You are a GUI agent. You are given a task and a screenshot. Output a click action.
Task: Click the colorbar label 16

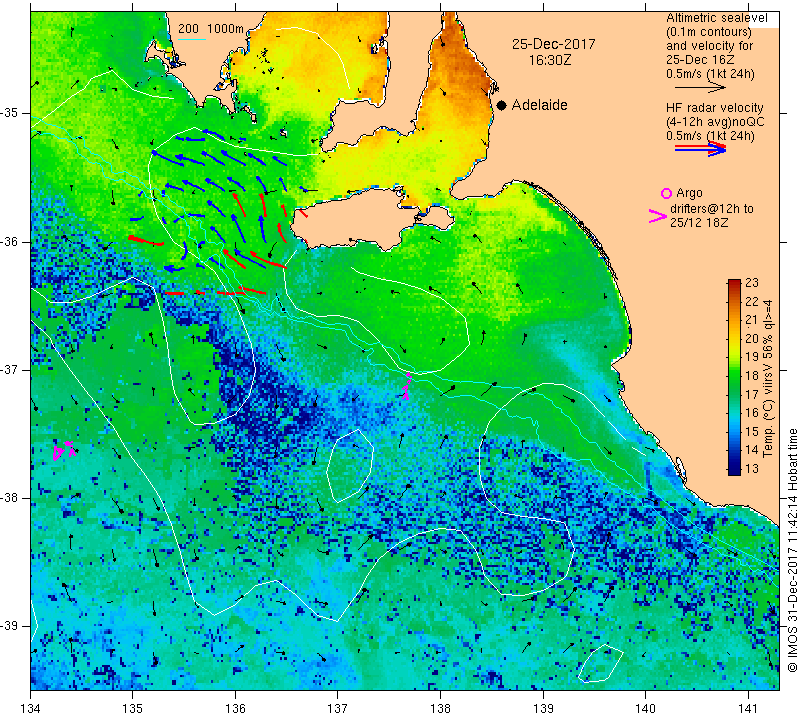coord(752,413)
